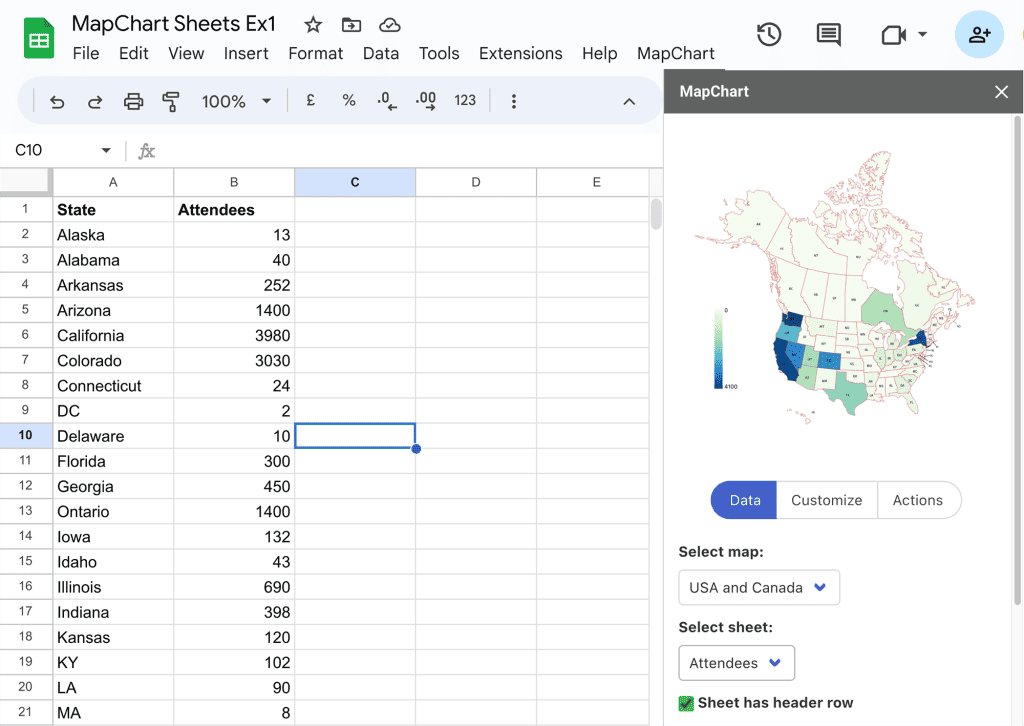Open the three-dot more toolbar options
This screenshot has height=726, width=1024.
514,101
